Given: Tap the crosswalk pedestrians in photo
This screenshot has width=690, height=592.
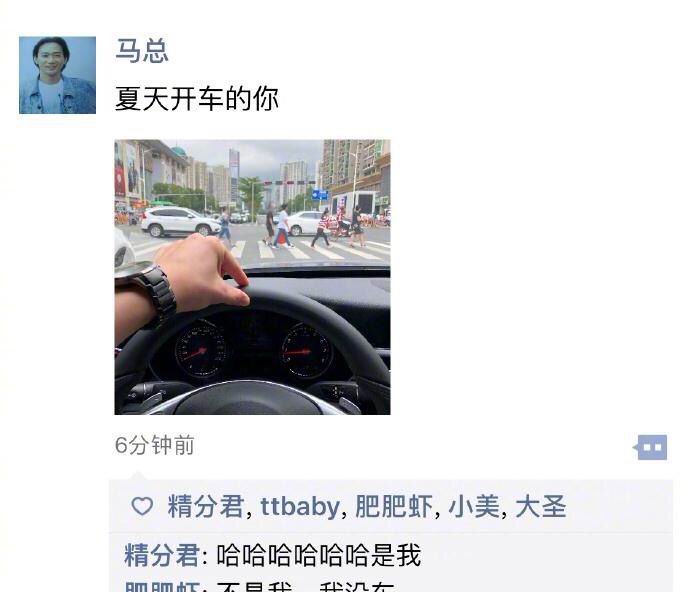Looking at the screenshot, I should pyautogui.click(x=299, y=227).
